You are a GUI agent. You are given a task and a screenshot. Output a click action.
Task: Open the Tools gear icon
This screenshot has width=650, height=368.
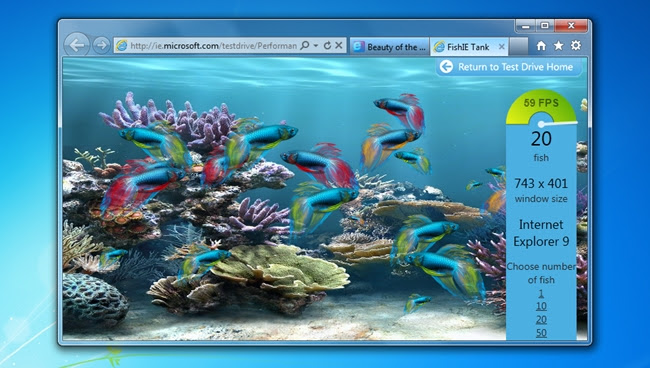pos(576,45)
